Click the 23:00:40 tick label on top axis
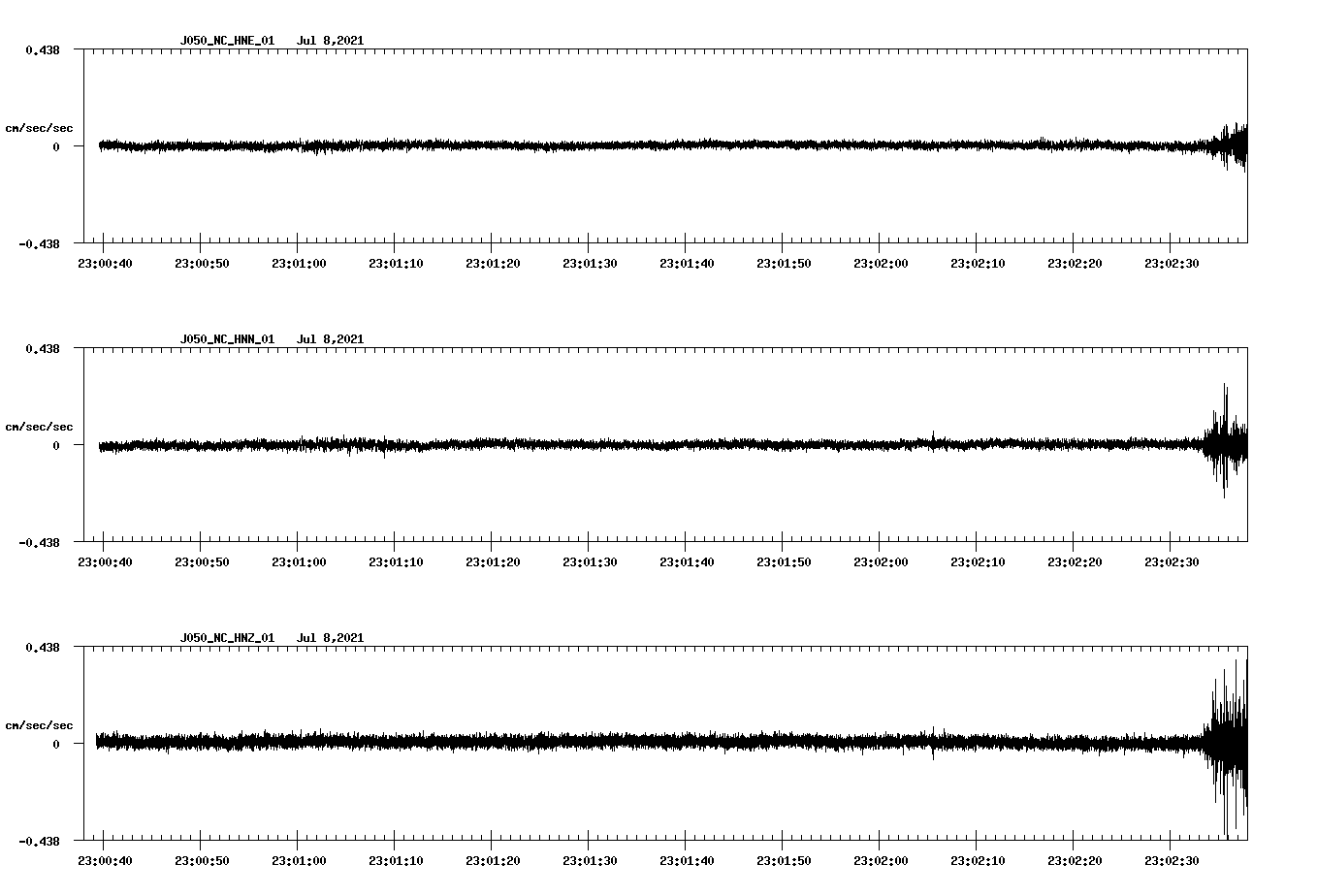This screenshot has height=896, width=1317. click(x=104, y=261)
